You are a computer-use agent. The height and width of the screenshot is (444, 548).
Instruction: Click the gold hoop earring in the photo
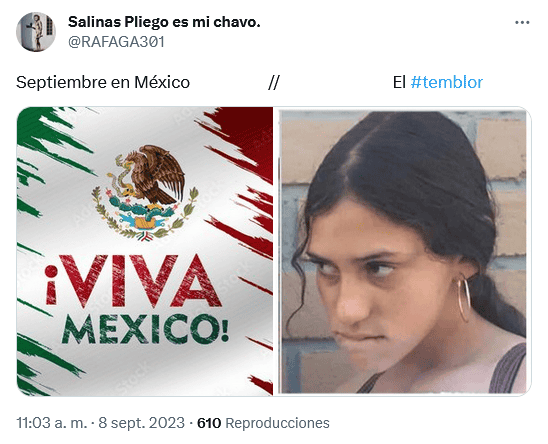tap(464, 300)
